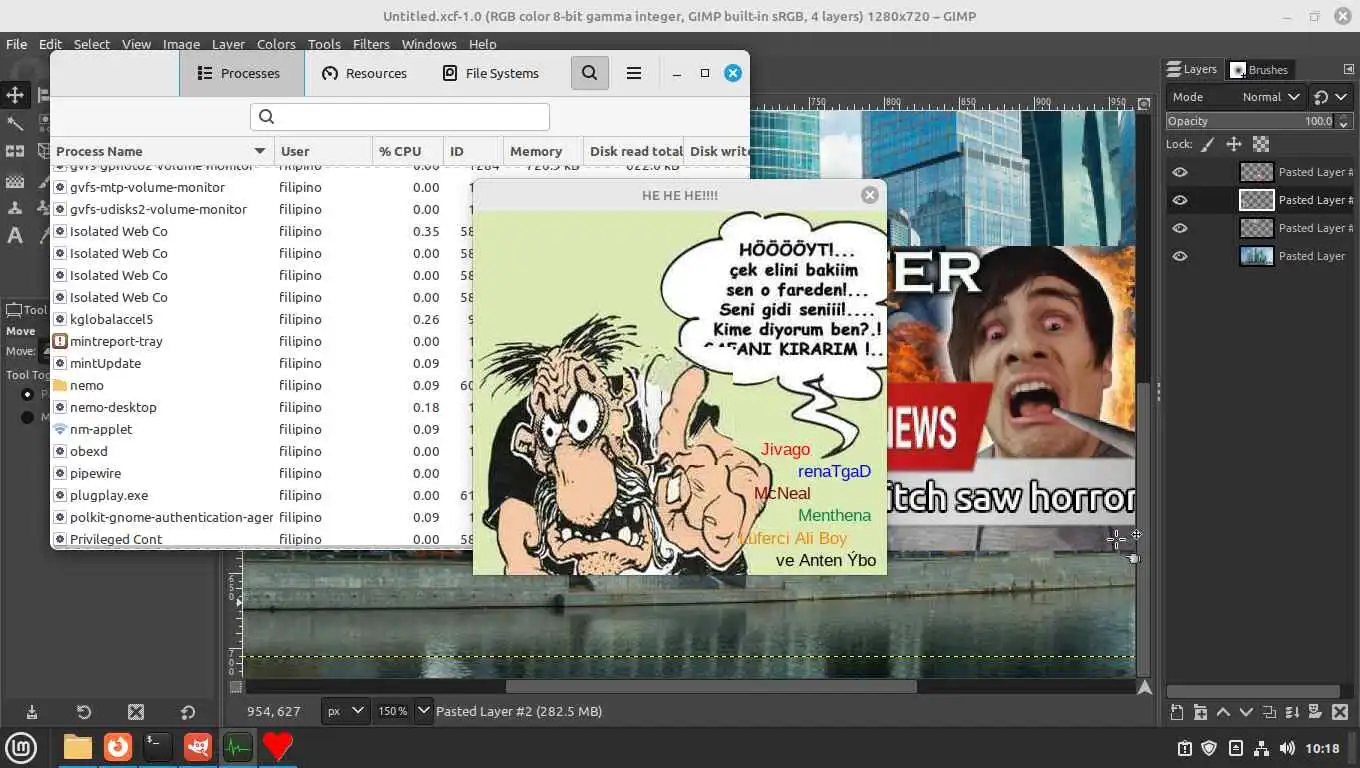
Task: Open the Filters menu
Action: click(x=371, y=44)
